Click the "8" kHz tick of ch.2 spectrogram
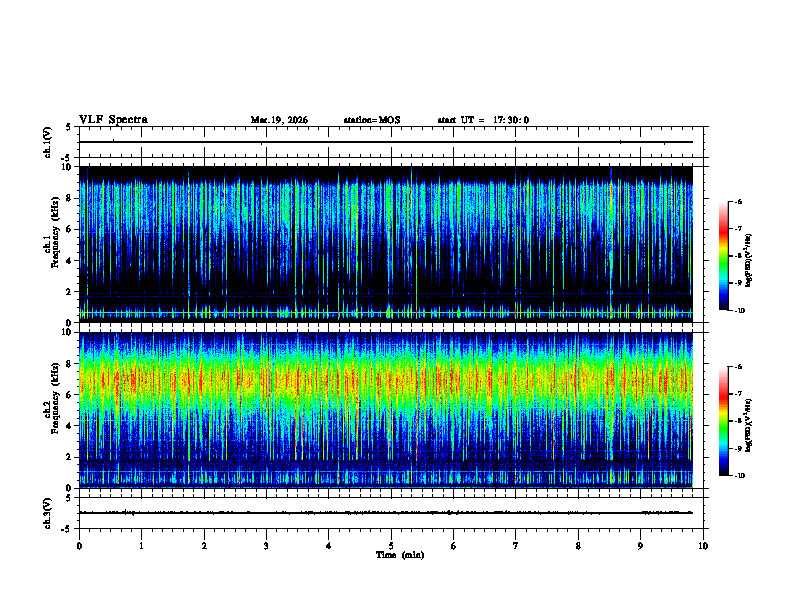 69,364
